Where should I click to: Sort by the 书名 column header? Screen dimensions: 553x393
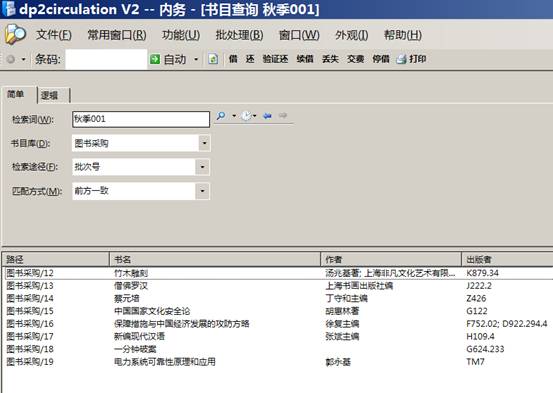click(x=215, y=259)
